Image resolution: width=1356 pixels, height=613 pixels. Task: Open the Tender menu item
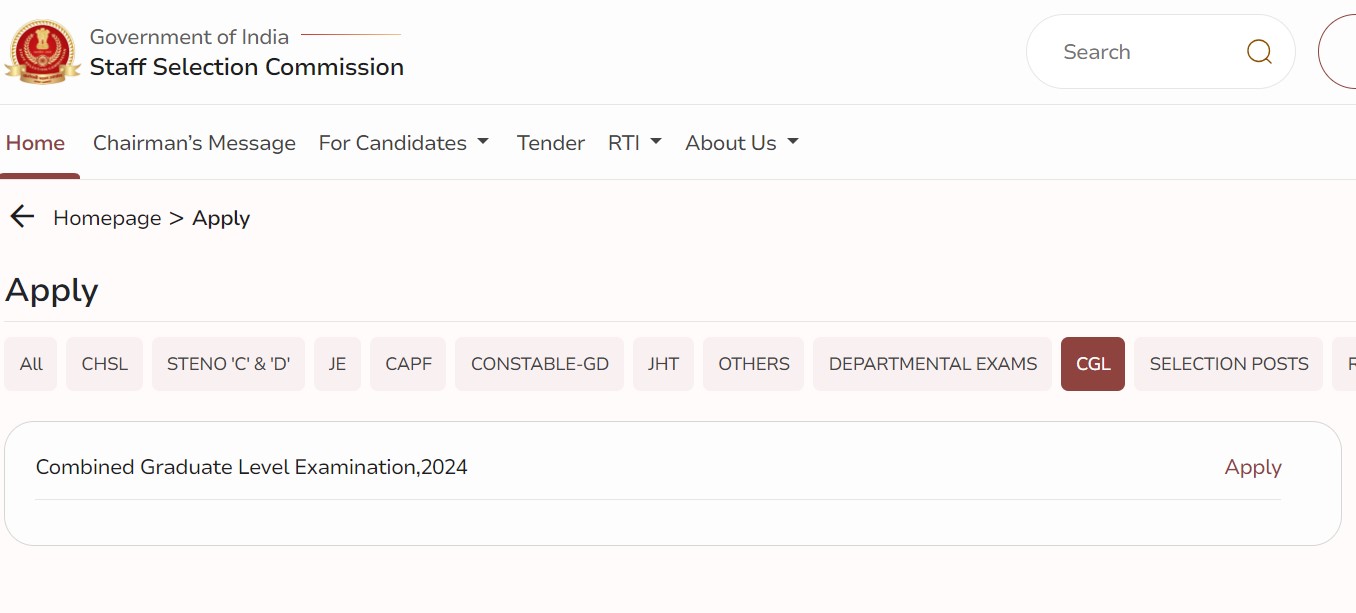550,143
